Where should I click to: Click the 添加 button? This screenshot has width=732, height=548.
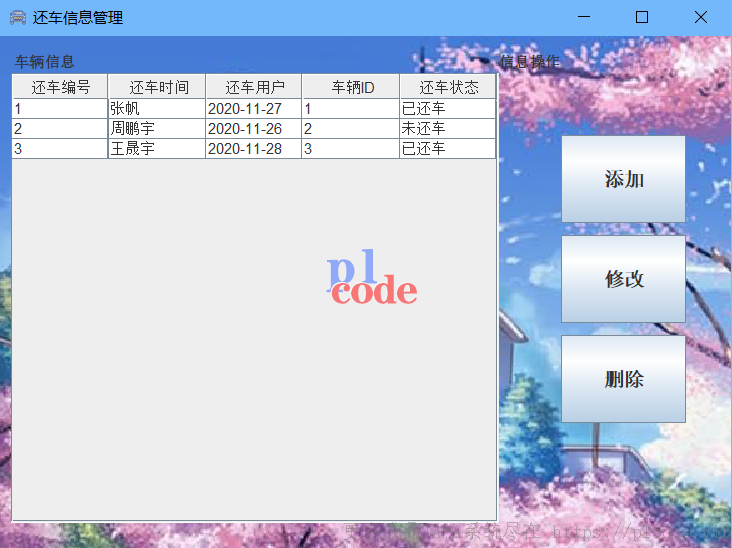click(x=623, y=179)
